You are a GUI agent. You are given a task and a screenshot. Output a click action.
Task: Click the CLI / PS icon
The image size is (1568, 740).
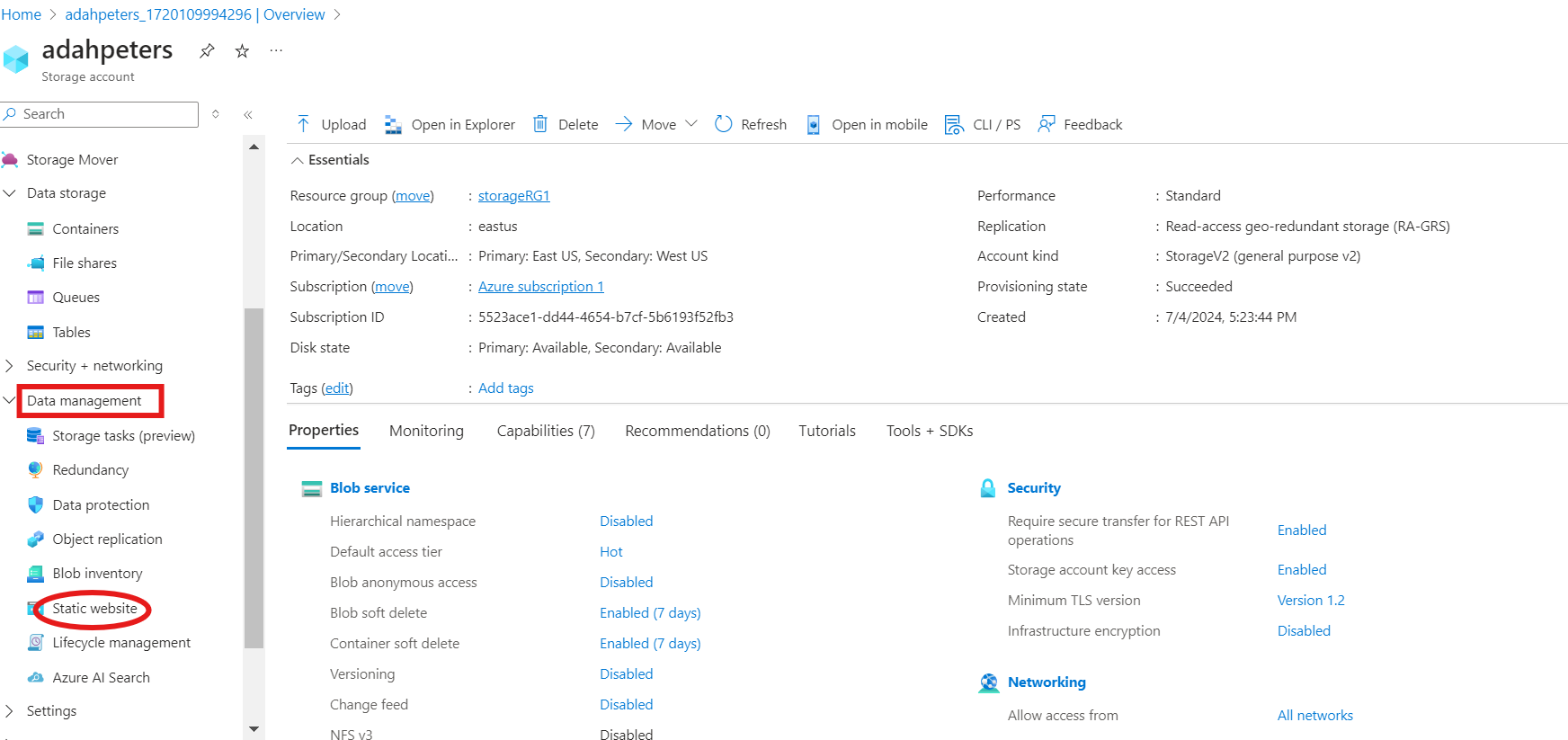[x=954, y=124]
